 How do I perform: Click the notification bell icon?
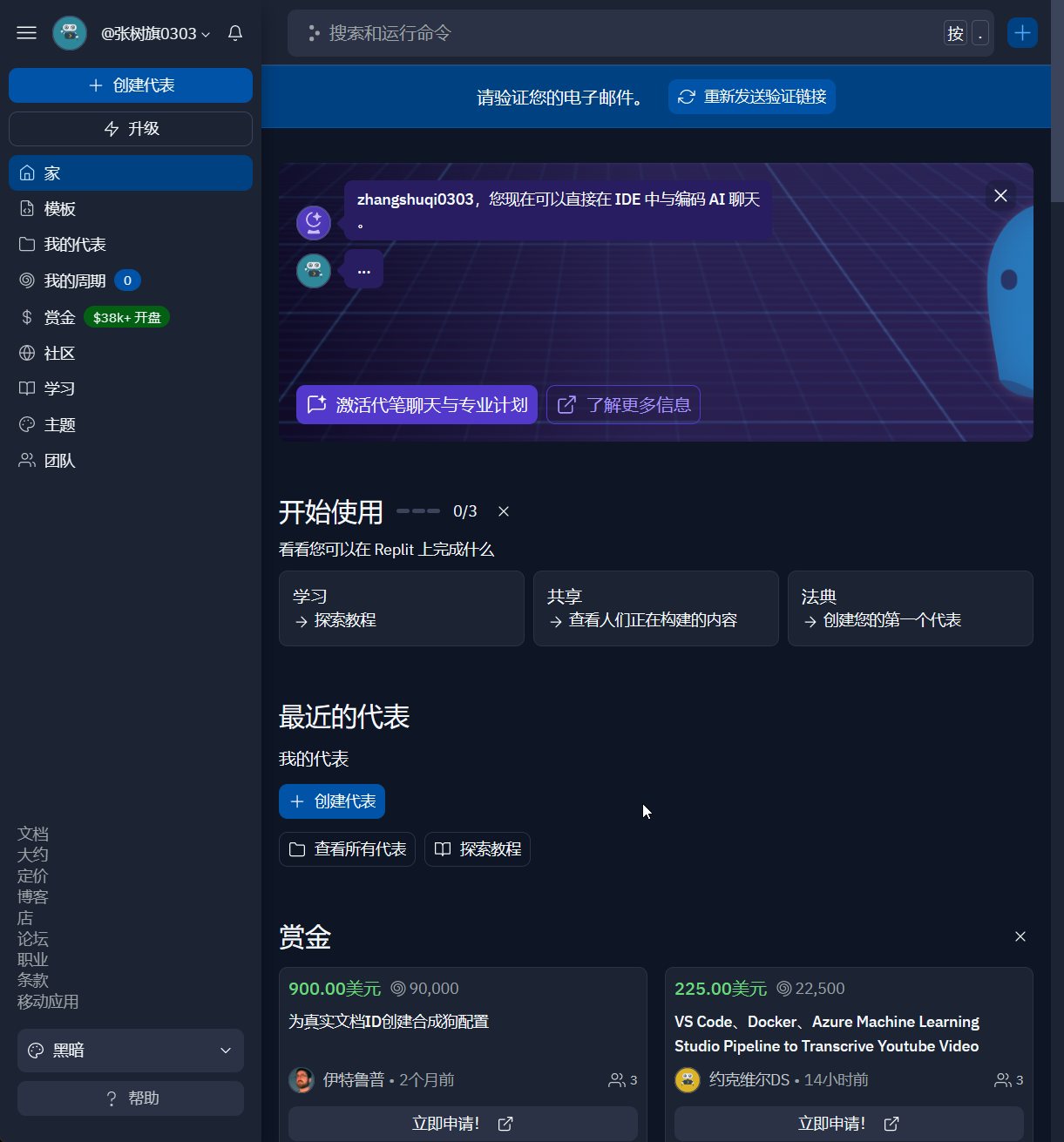point(234,33)
